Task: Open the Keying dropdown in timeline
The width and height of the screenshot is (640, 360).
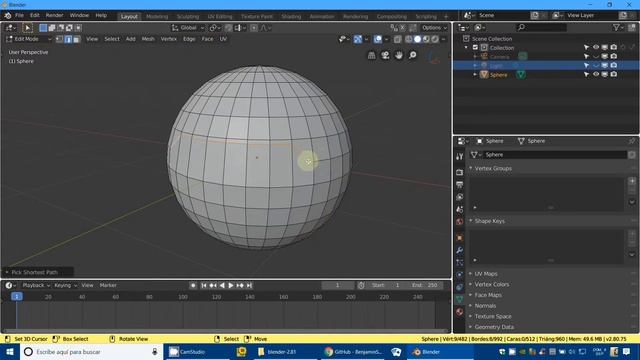Action: pos(65,285)
